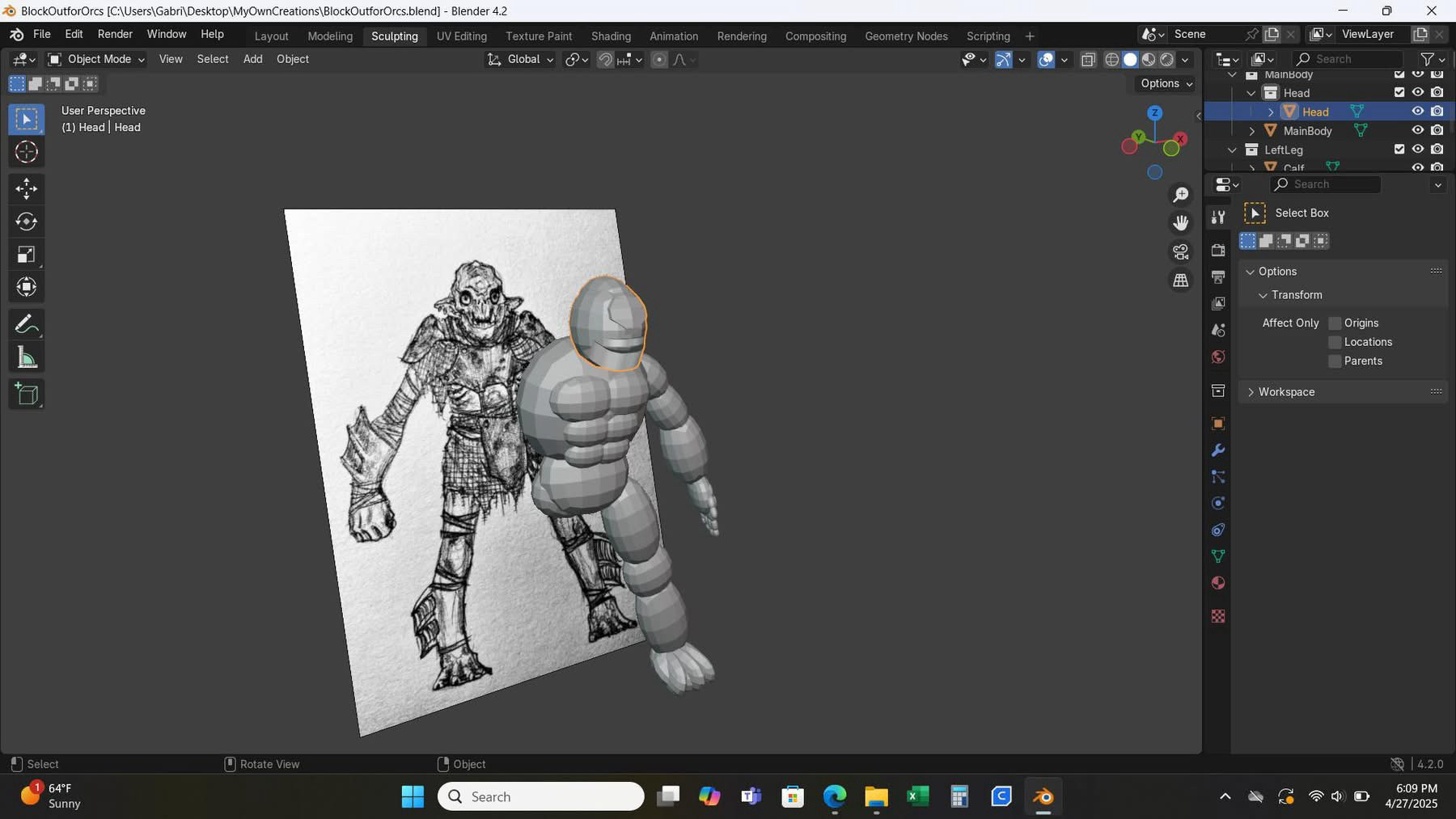Open the Output properties tab
Image resolution: width=1456 pixels, height=819 pixels.
coord(1218,277)
